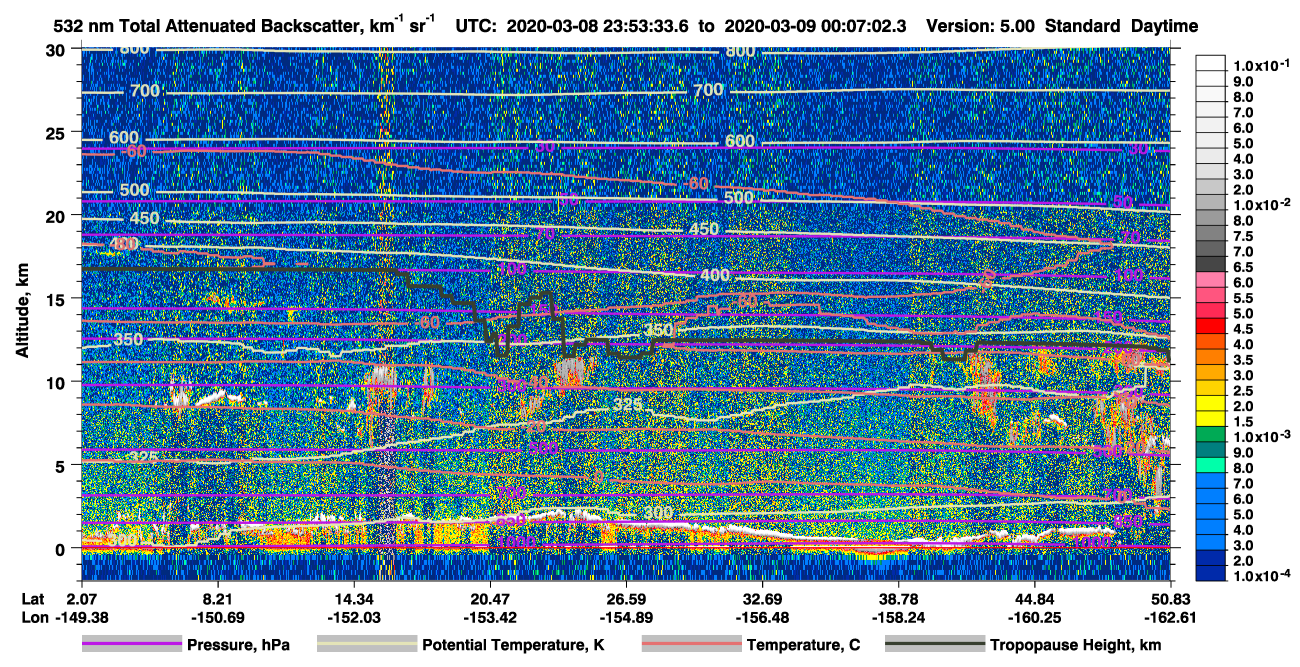Click the longitude value "-160.25"

tap(1035, 616)
